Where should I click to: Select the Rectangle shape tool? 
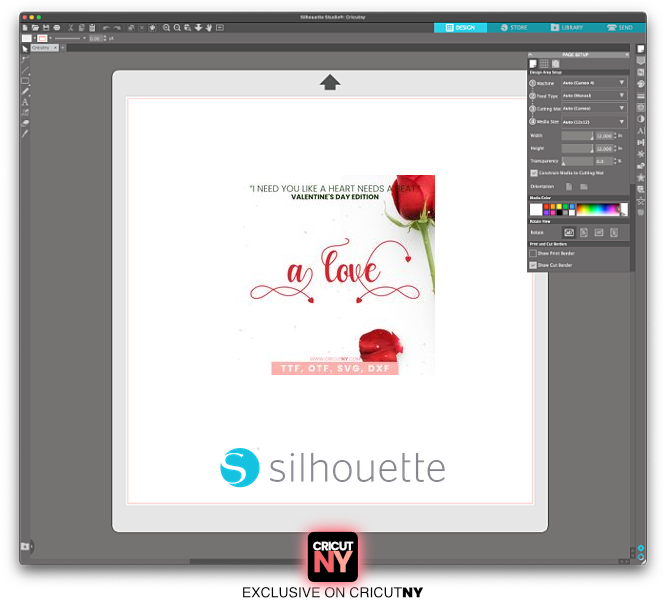pos(25,81)
